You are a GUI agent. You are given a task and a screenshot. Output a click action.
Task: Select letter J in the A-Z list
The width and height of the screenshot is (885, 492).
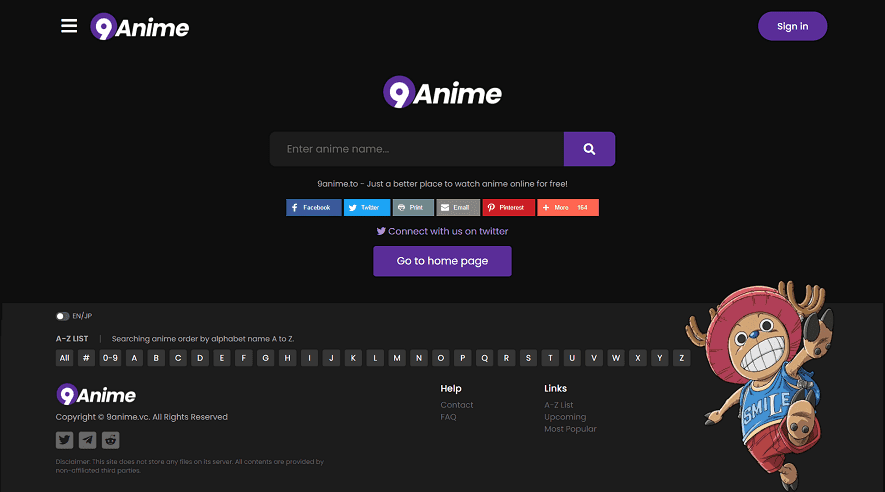331,358
